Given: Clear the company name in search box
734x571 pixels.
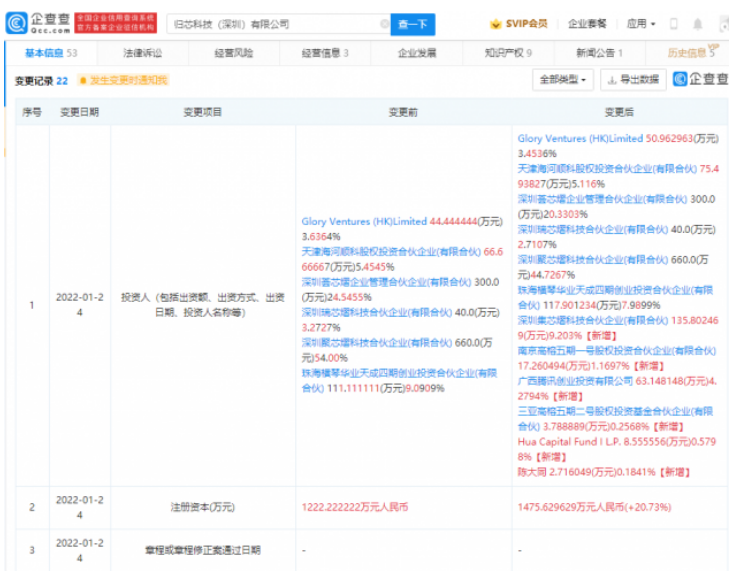Looking at the screenshot, I should pyautogui.click(x=384, y=24).
